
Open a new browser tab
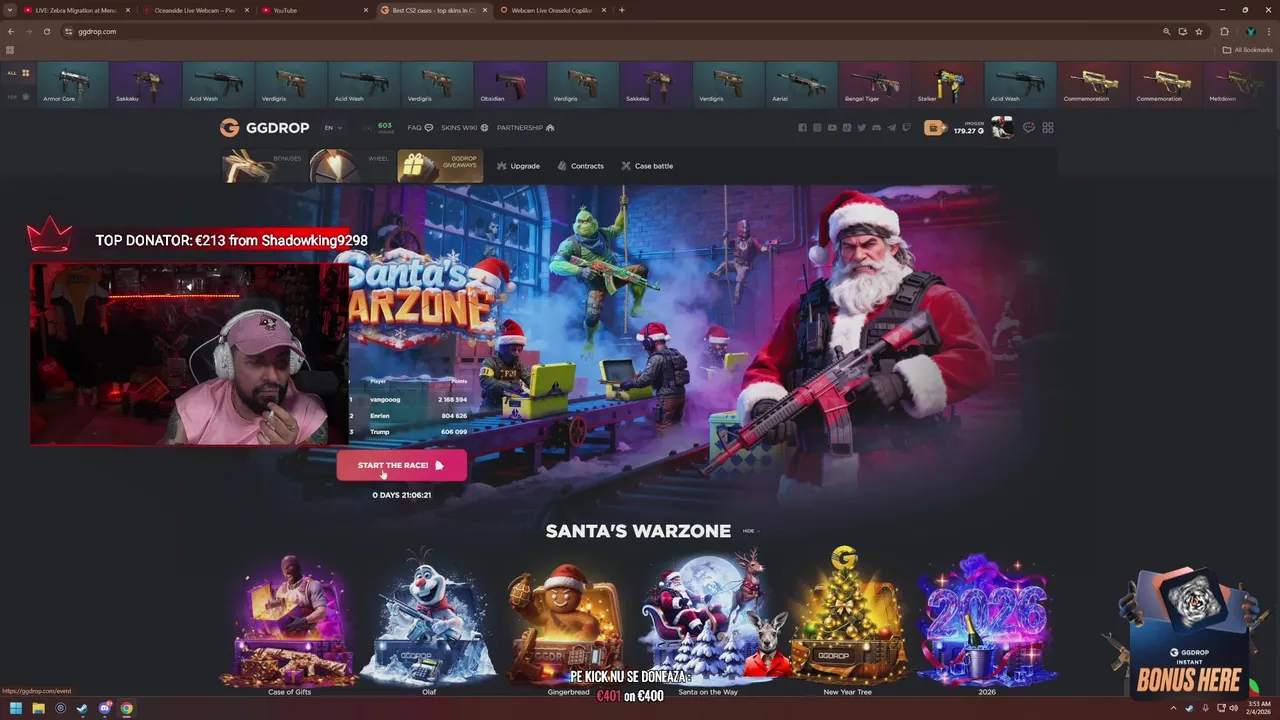[622, 10]
